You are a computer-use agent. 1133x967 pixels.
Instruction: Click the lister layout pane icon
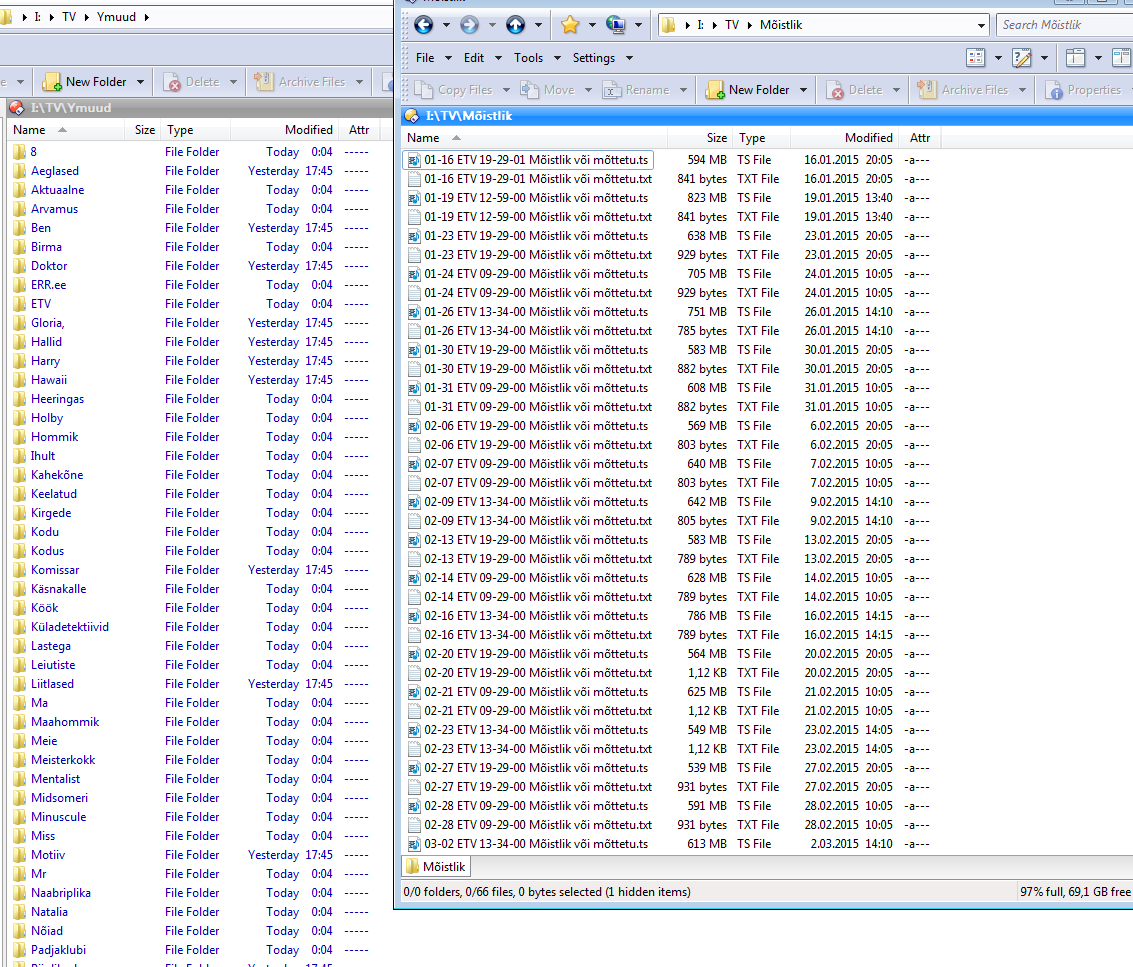[1075, 58]
